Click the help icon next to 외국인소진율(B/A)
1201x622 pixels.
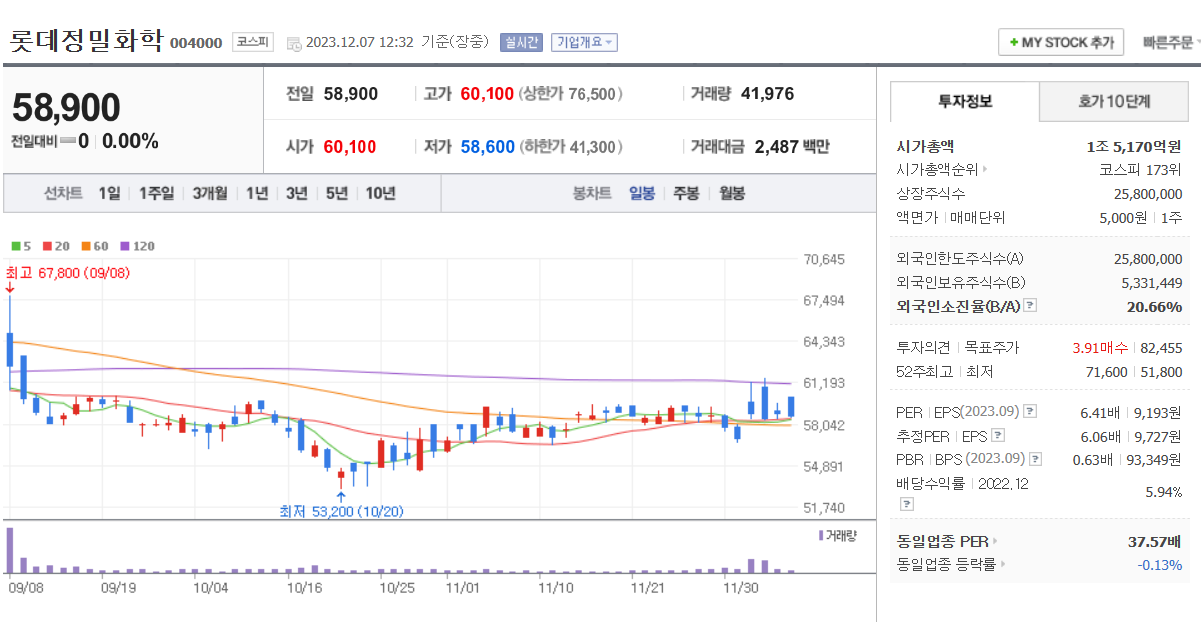pos(1030,306)
